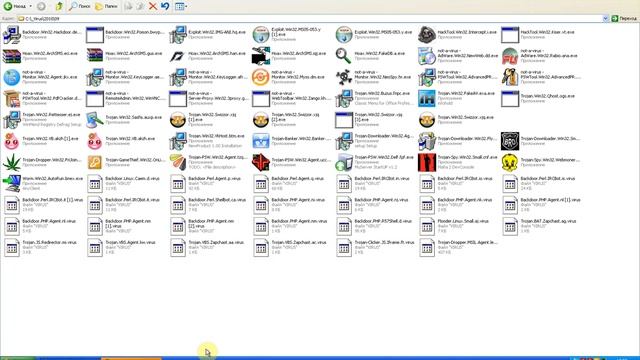
Task: Select Monitor.Win32.Agent.jko.exe blue globe icon
Action: coord(11,77)
